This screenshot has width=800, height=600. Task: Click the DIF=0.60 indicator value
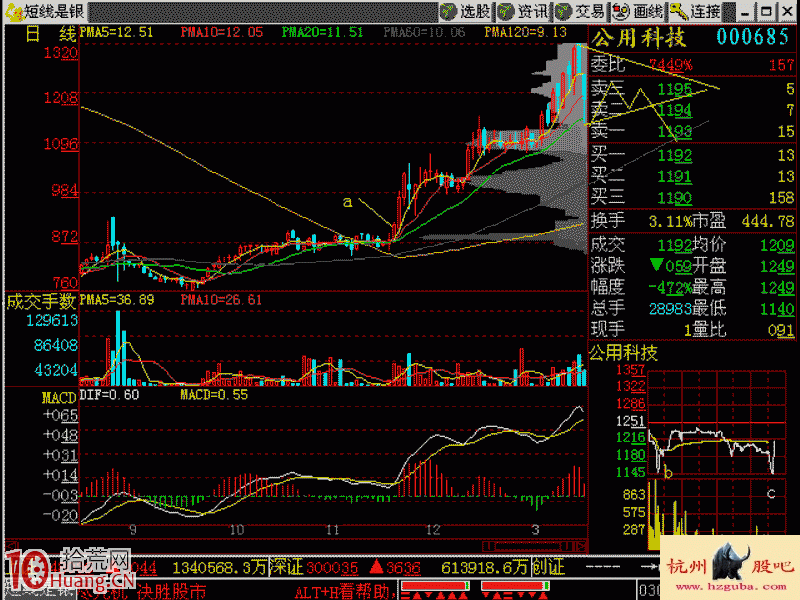pos(110,395)
